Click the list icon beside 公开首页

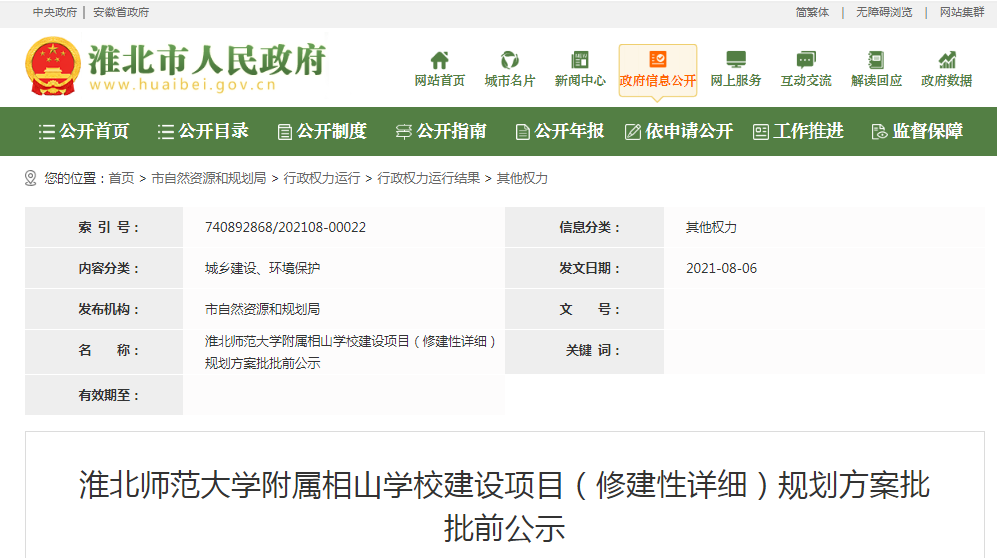click(x=46, y=132)
